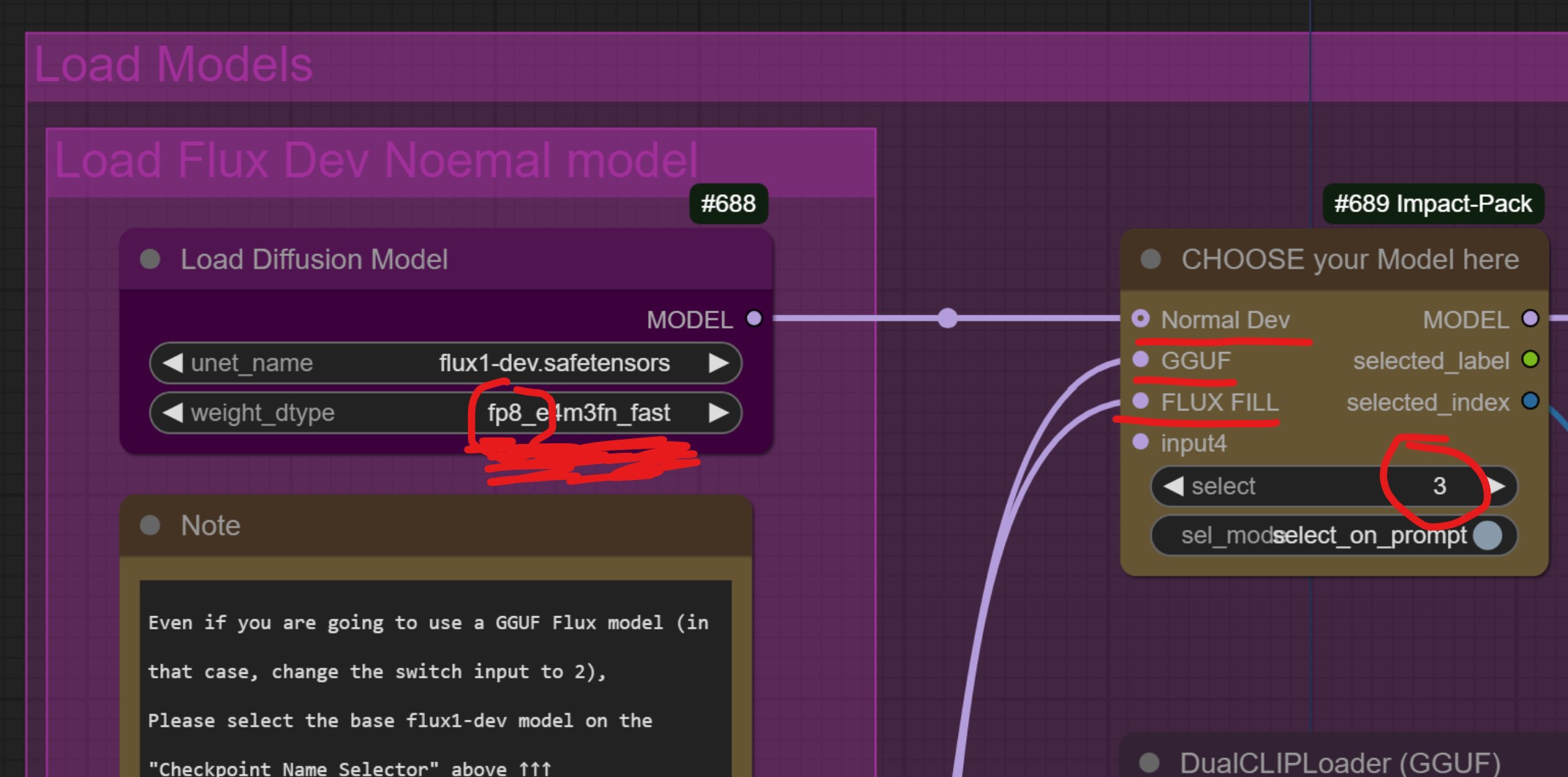
Task: Collapse the DualCLIPLoader (GGUF) node dot
Action: pyautogui.click(x=1149, y=762)
